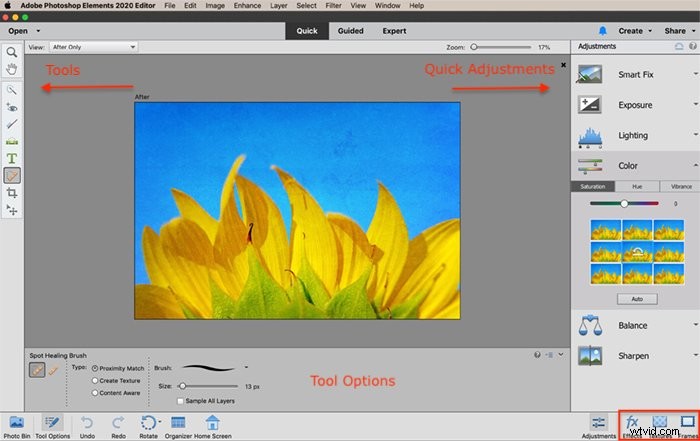
Task: Click the brush stroke preview
Action: coord(209,368)
